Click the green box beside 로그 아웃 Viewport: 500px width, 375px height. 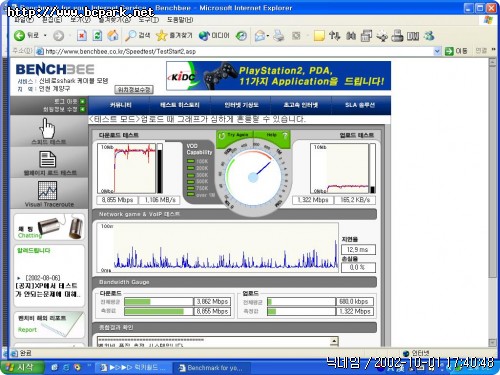click(x=82, y=101)
